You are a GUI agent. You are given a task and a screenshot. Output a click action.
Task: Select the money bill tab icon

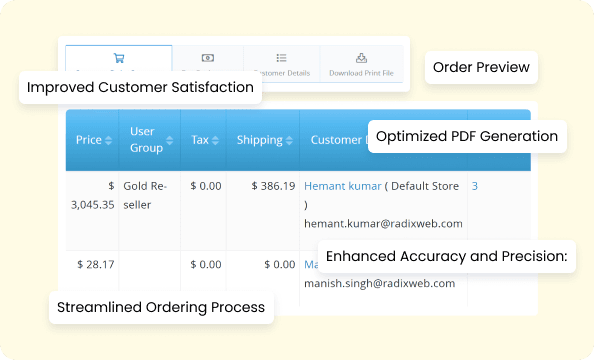pyautogui.click(x=208, y=58)
